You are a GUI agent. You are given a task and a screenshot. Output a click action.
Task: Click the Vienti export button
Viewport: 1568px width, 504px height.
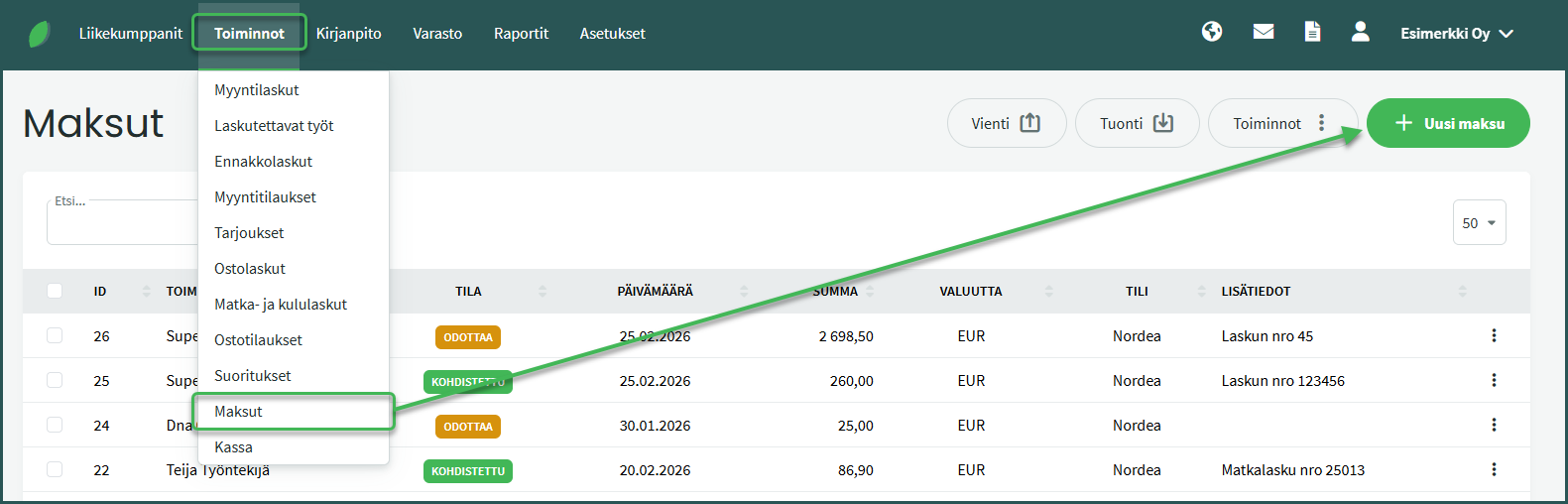[1006, 123]
